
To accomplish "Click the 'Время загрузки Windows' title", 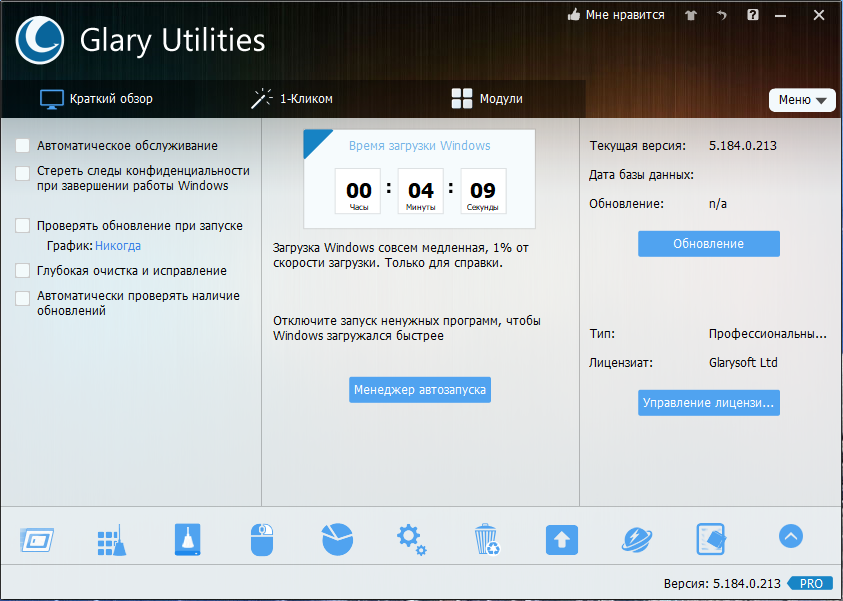I will pyautogui.click(x=419, y=146).
